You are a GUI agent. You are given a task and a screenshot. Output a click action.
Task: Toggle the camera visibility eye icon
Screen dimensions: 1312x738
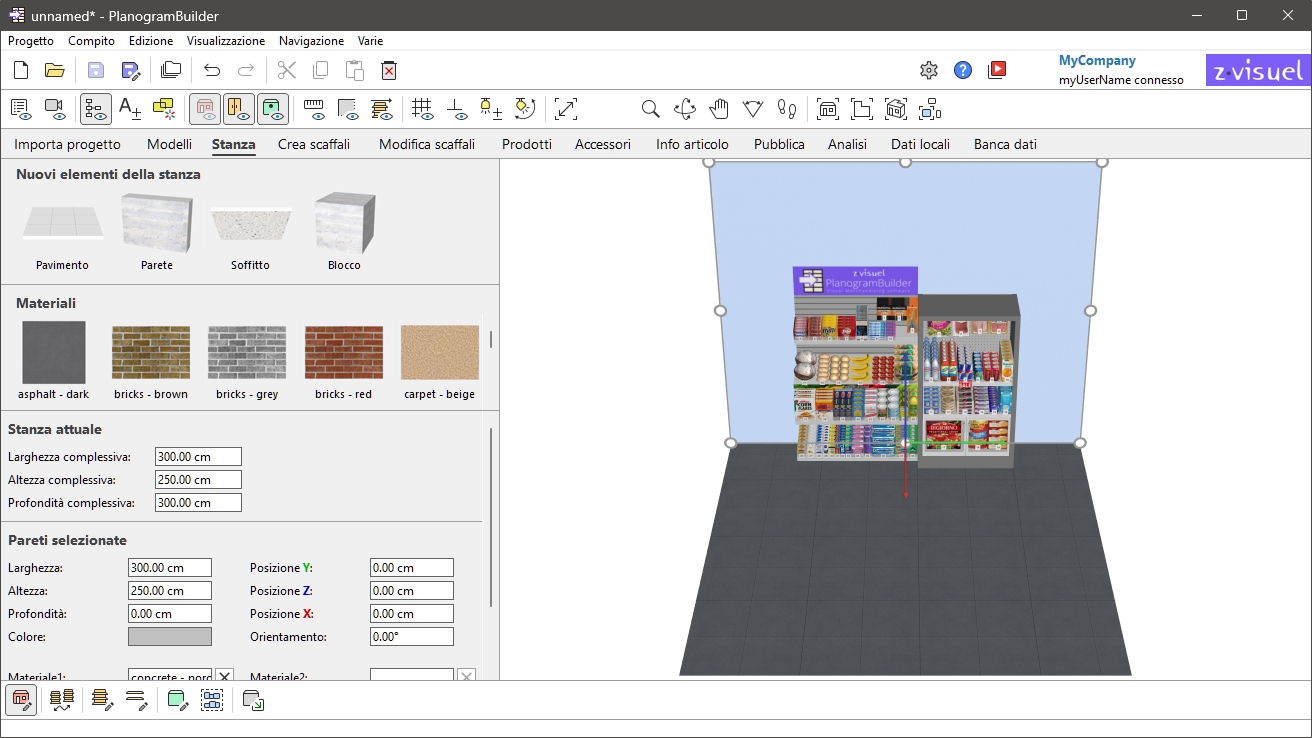[x=55, y=108]
